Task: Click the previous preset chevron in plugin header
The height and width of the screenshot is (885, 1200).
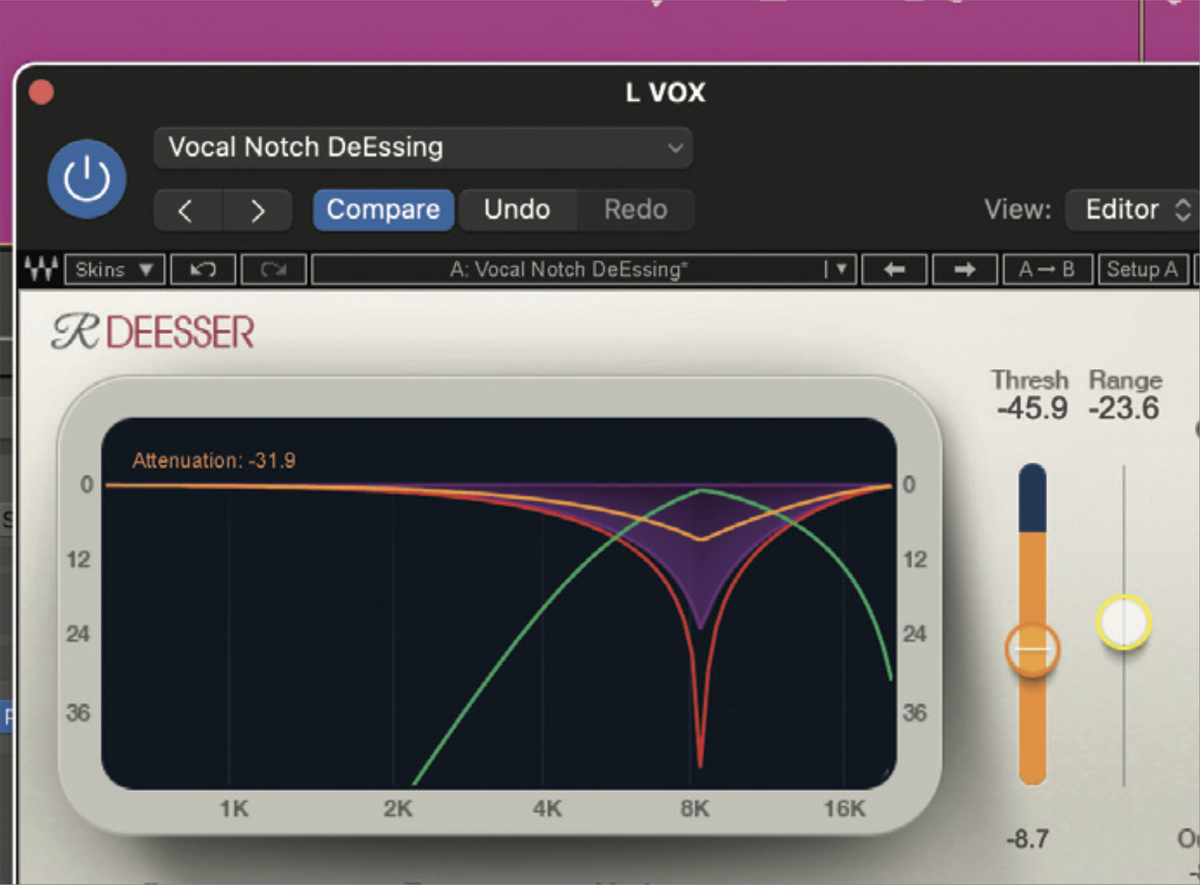Action: pyautogui.click(x=187, y=210)
